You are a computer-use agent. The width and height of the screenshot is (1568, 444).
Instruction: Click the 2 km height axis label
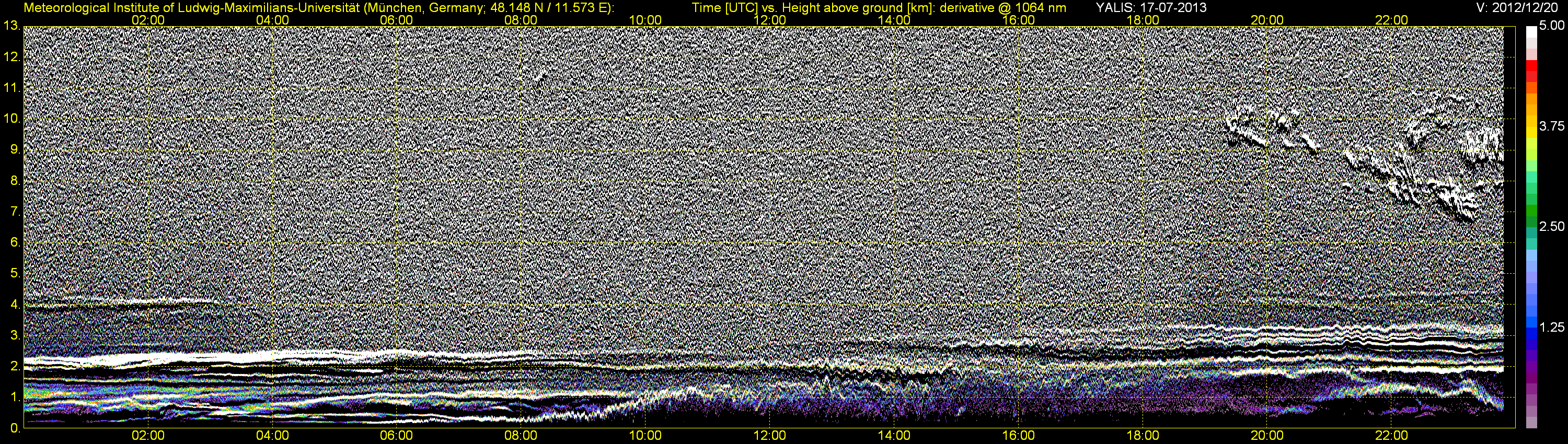coord(15,366)
